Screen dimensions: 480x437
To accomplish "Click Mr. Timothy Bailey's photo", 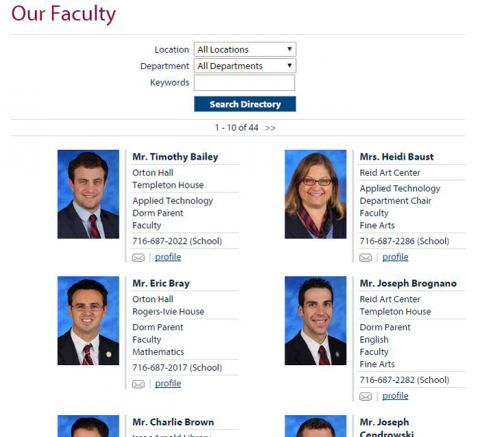I will [x=88, y=194].
